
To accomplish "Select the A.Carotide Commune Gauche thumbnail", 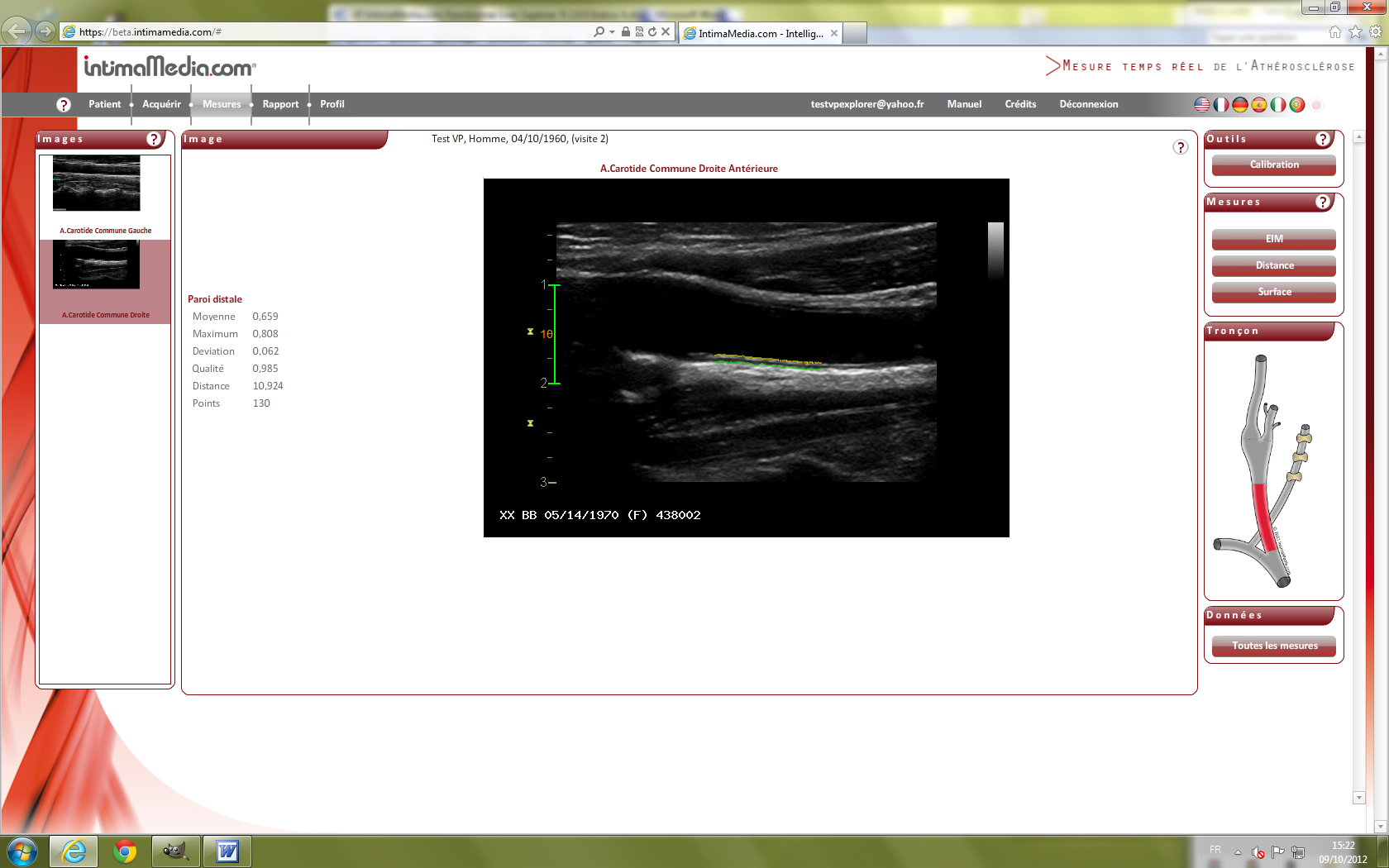I will coord(97,184).
